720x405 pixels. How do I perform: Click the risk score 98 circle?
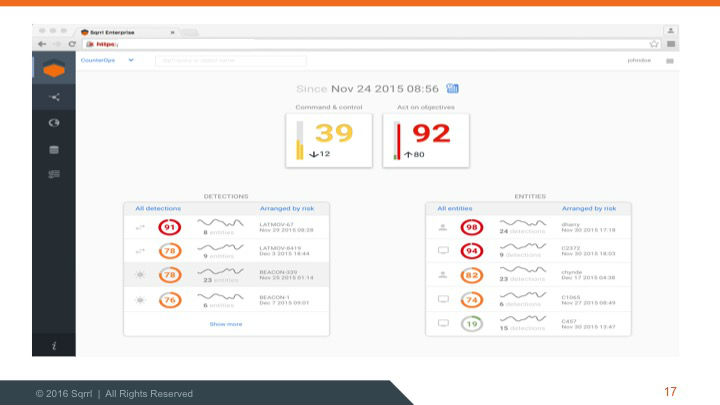tap(472, 227)
